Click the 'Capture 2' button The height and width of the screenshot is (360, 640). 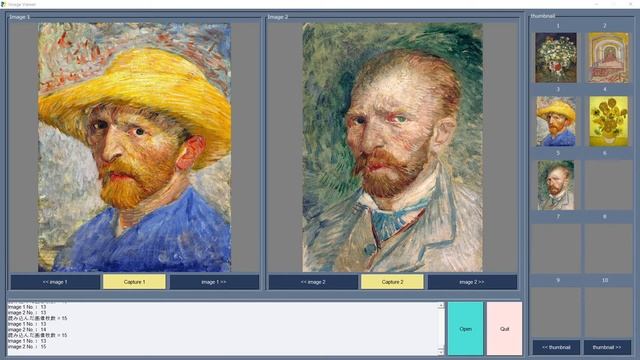tap(392, 282)
